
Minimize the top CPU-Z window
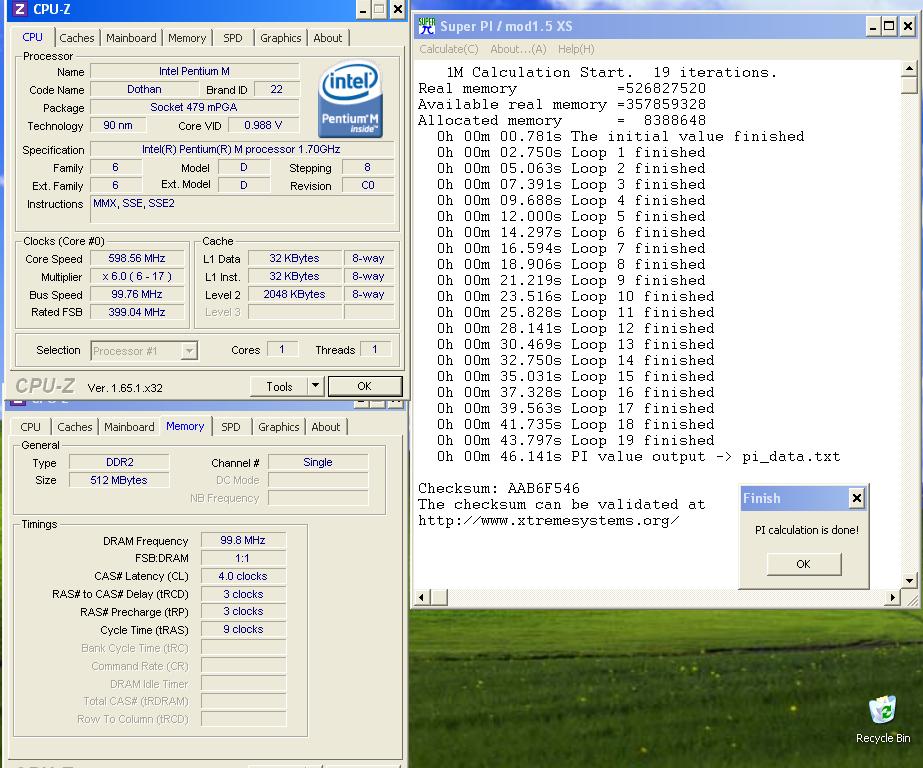tap(363, 9)
